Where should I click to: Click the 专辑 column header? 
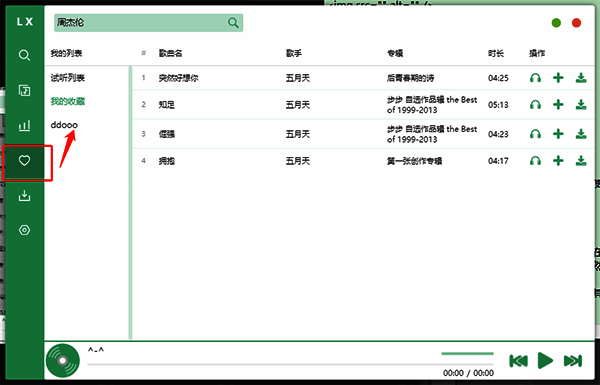(395, 53)
